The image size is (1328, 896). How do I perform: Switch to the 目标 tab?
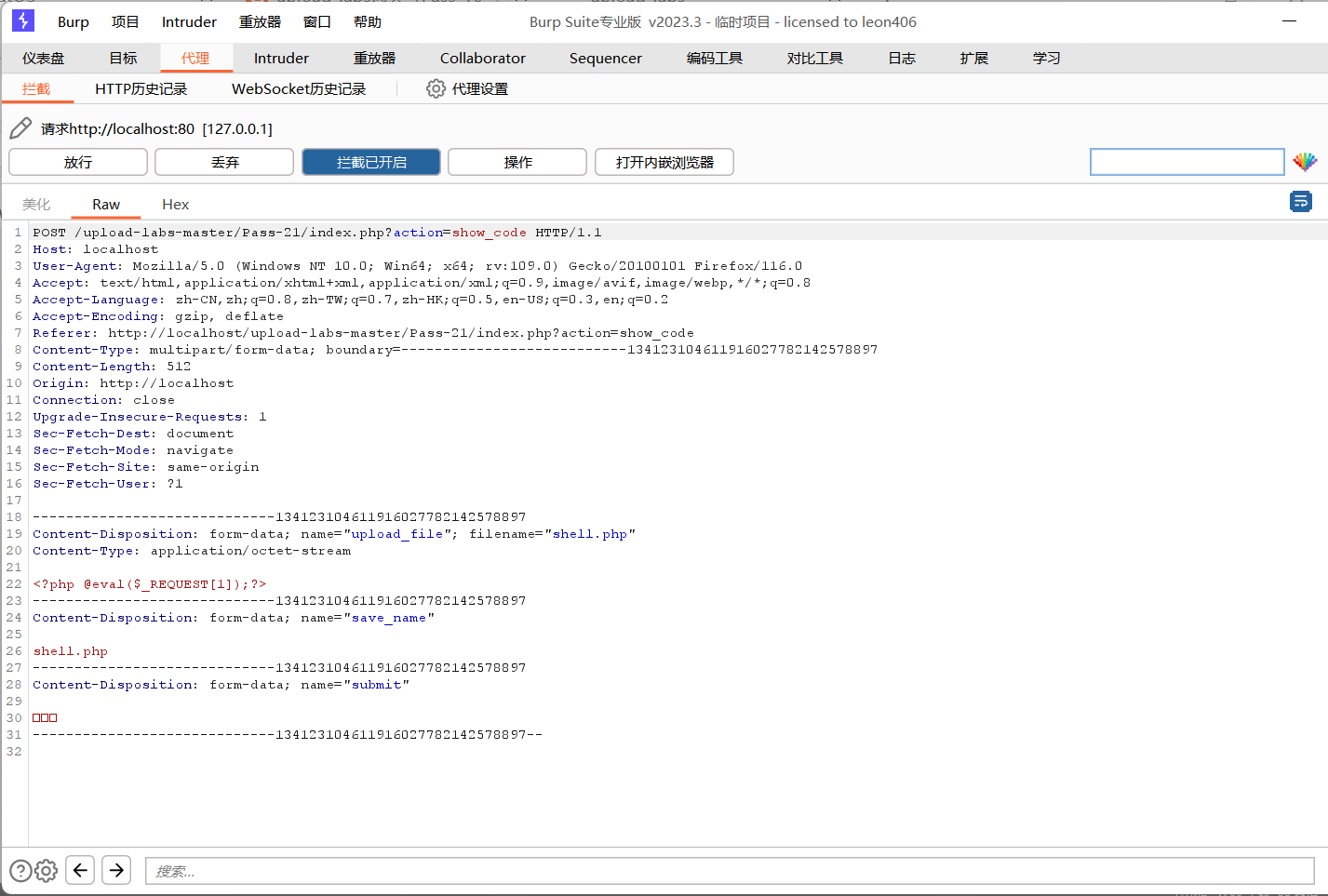tap(123, 58)
